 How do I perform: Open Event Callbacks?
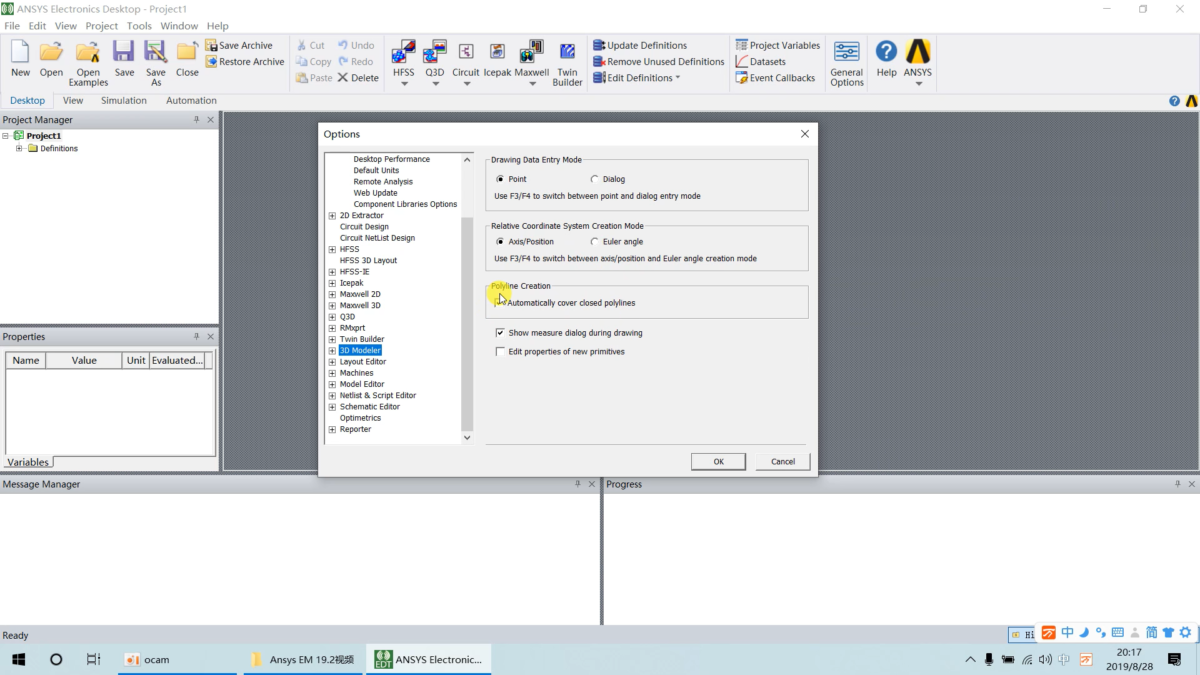pyautogui.click(x=775, y=77)
